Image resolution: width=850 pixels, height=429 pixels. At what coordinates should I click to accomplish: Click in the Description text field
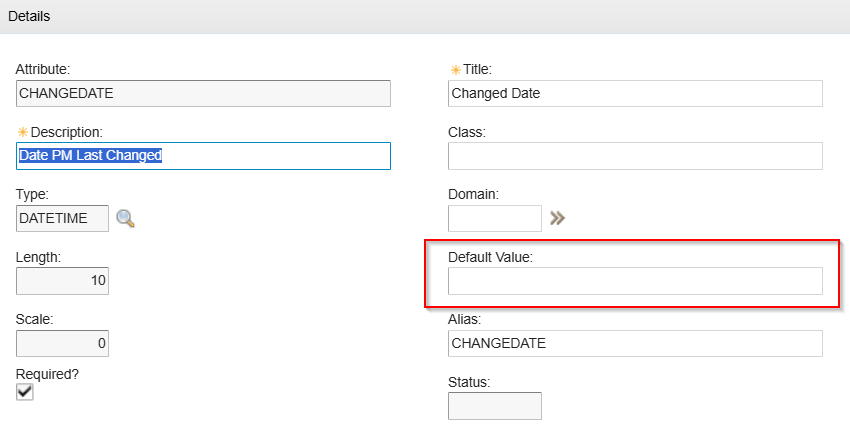tap(203, 156)
